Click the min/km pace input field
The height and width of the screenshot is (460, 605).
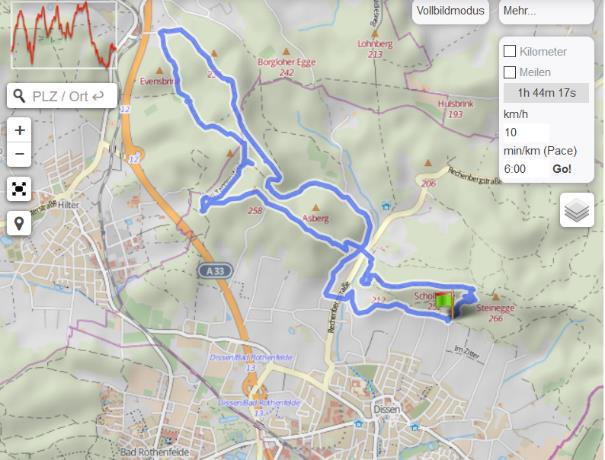(x=526, y=169)
